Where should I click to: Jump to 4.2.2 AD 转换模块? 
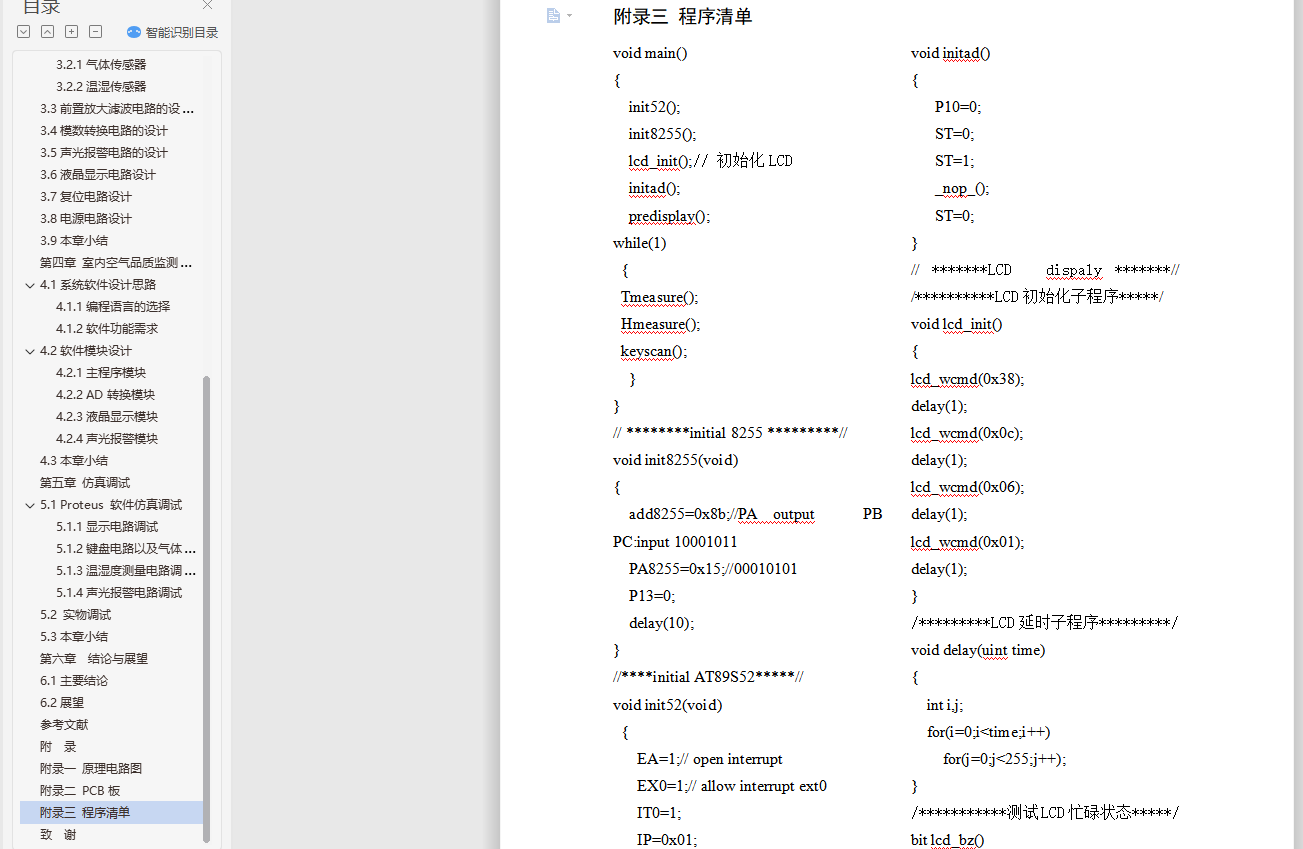coord(105,395)
